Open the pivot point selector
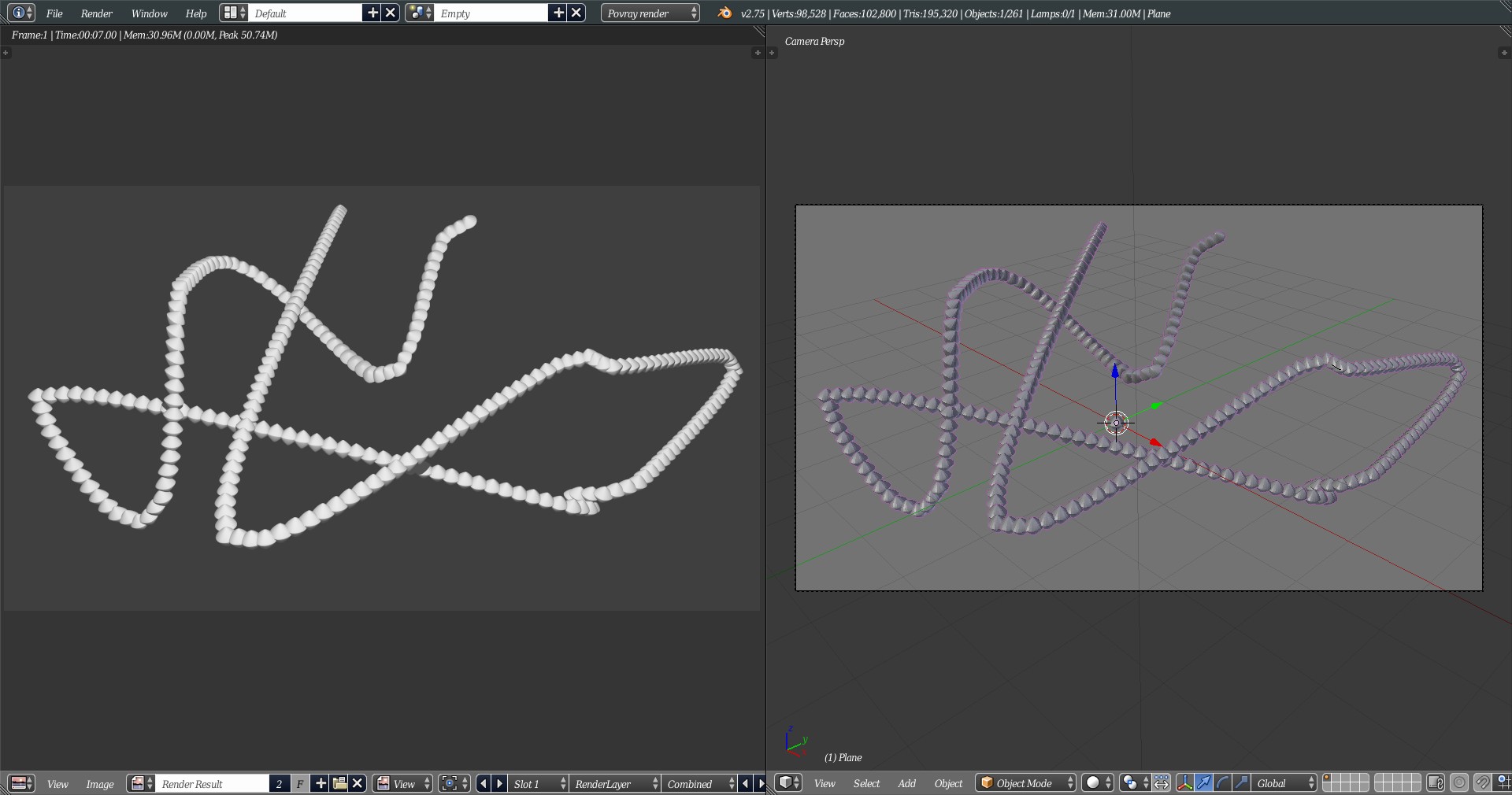Image resolution: width=1512 pixels, height=795 pixels. 1134,783
